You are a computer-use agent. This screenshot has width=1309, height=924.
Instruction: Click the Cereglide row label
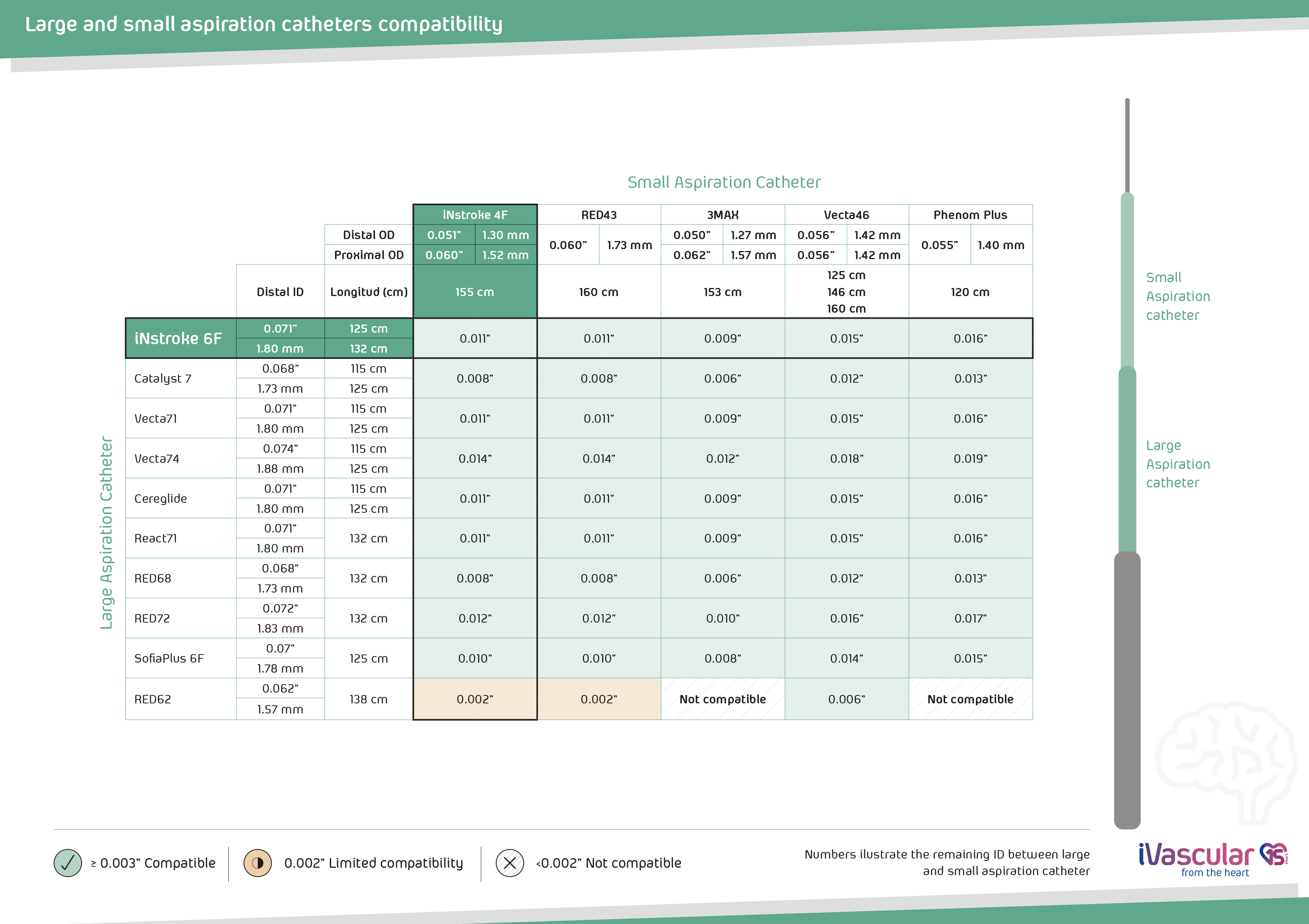[181, 498]
